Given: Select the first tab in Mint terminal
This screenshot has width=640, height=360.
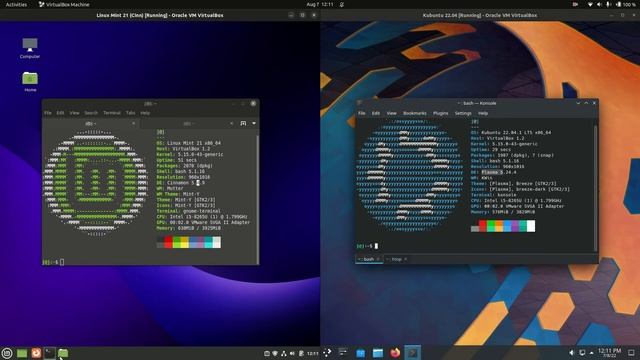Looking at the screenshot, I should point(91,123).
